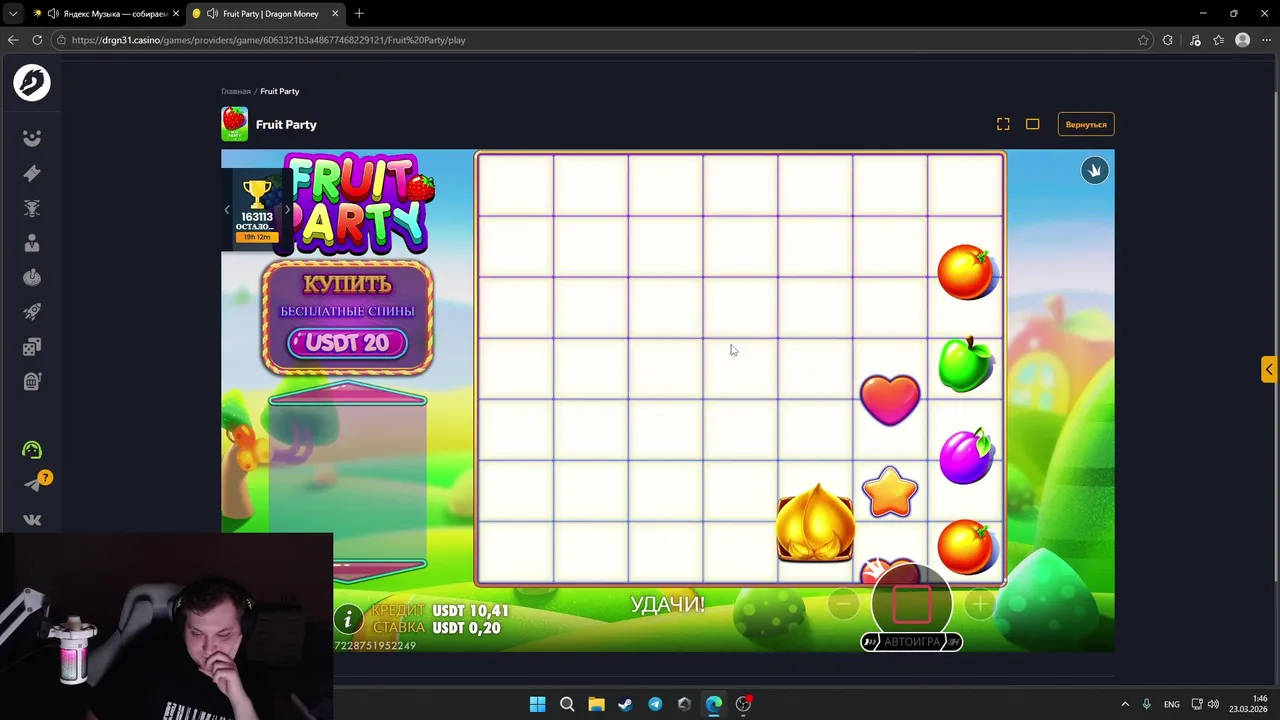Buy free spins for USDT 20
The image size is (1280, 720).
(x=347, y=342)
